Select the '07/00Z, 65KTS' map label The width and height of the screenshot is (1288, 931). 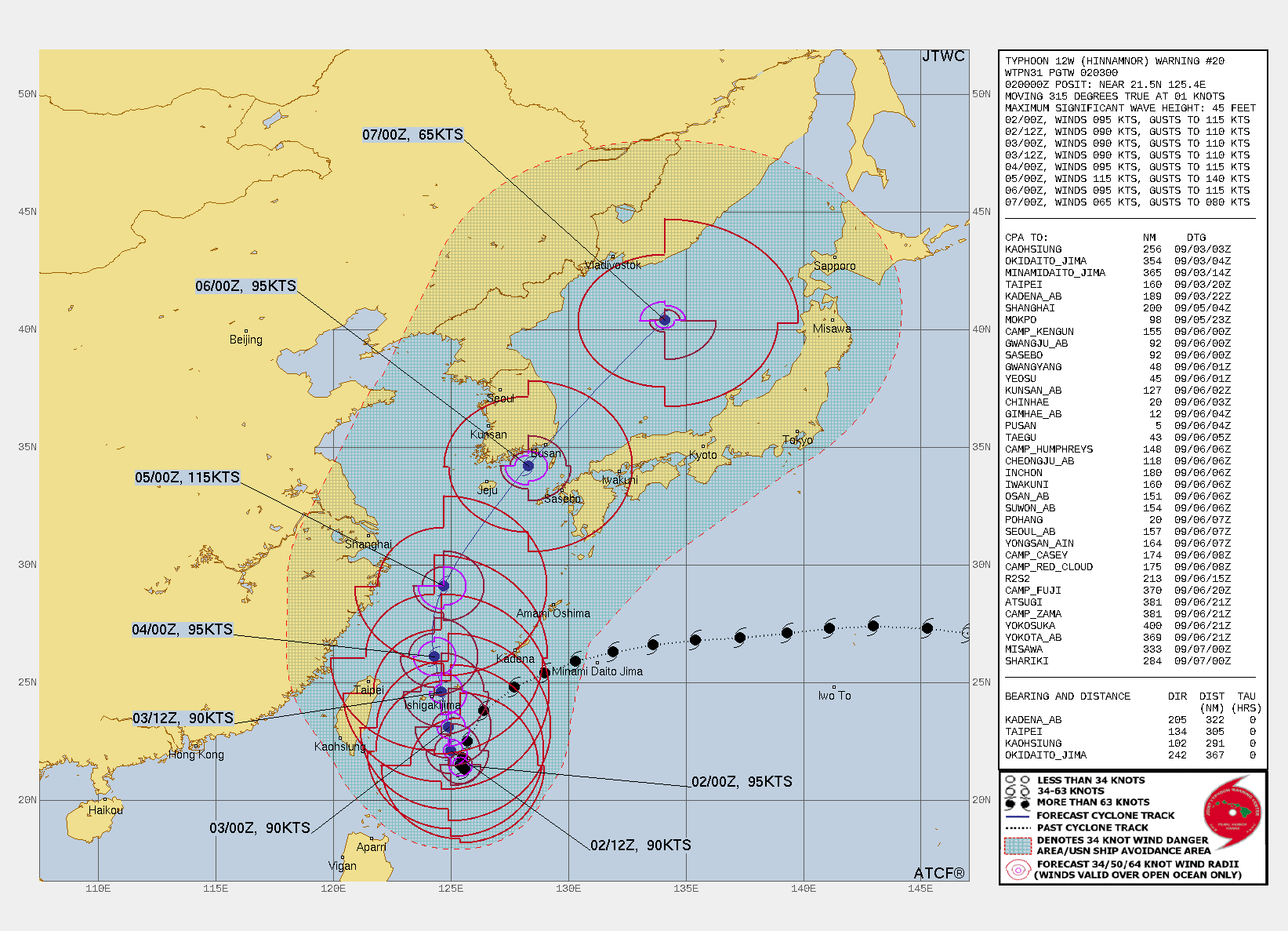(412, 135)
